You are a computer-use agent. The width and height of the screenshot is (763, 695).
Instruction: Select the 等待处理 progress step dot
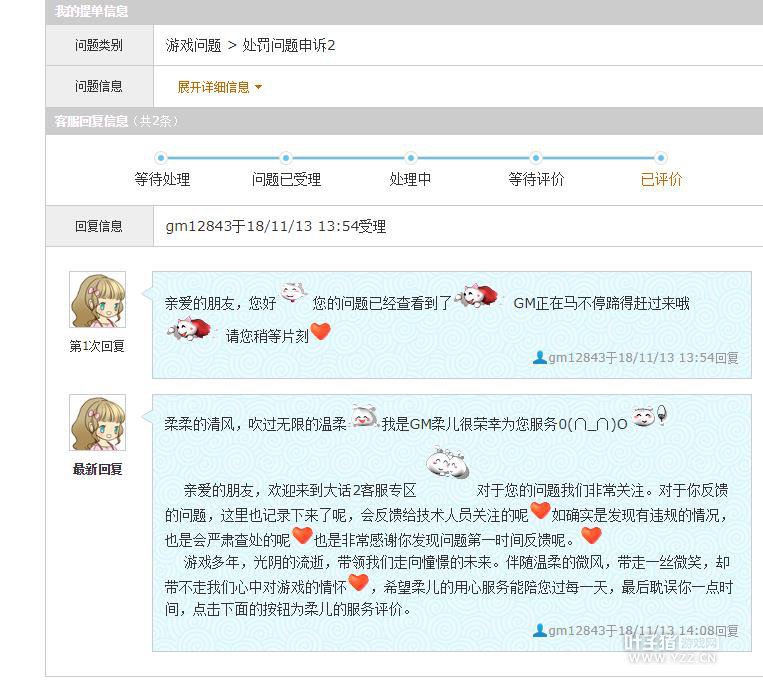(x=161, y=158)
